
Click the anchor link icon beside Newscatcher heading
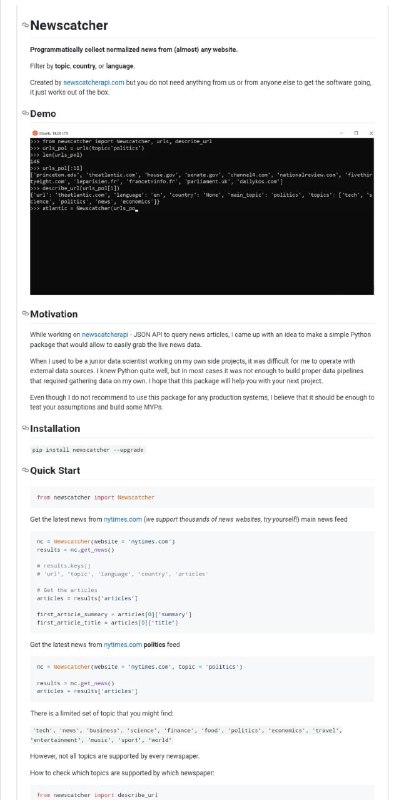coord(25,25)
